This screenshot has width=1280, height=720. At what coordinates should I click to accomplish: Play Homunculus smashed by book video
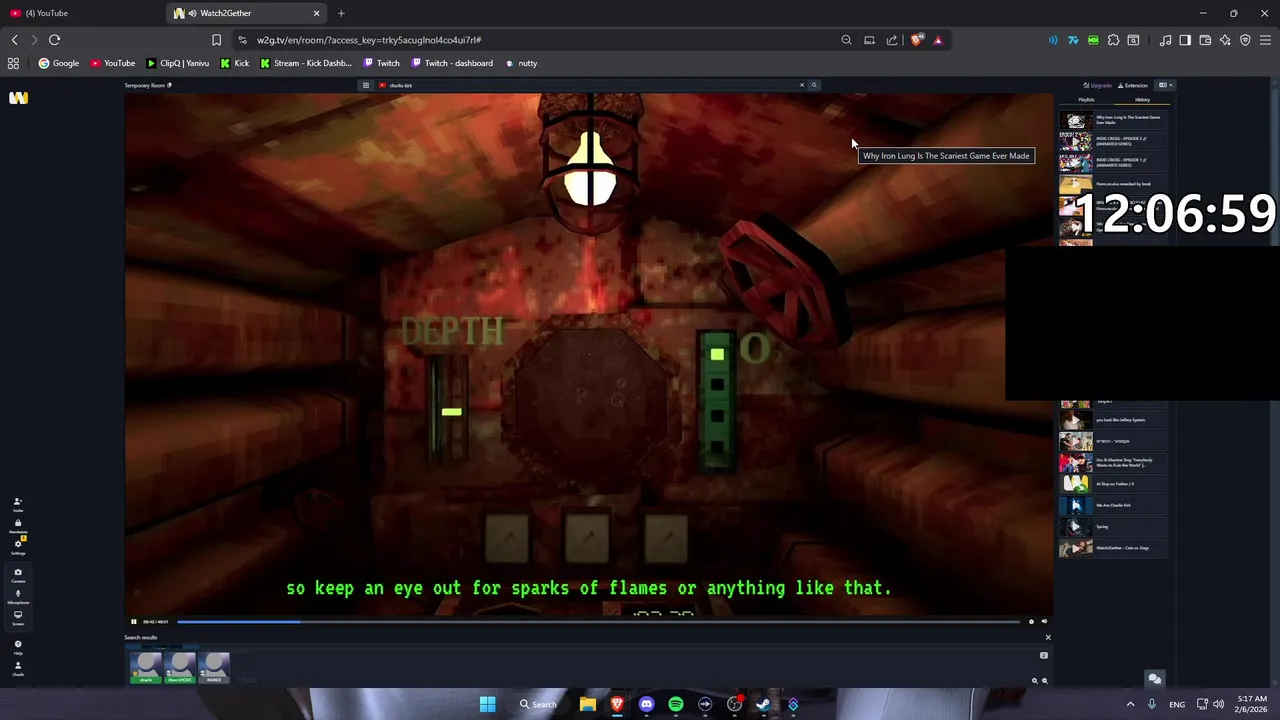click(1112, 184)
